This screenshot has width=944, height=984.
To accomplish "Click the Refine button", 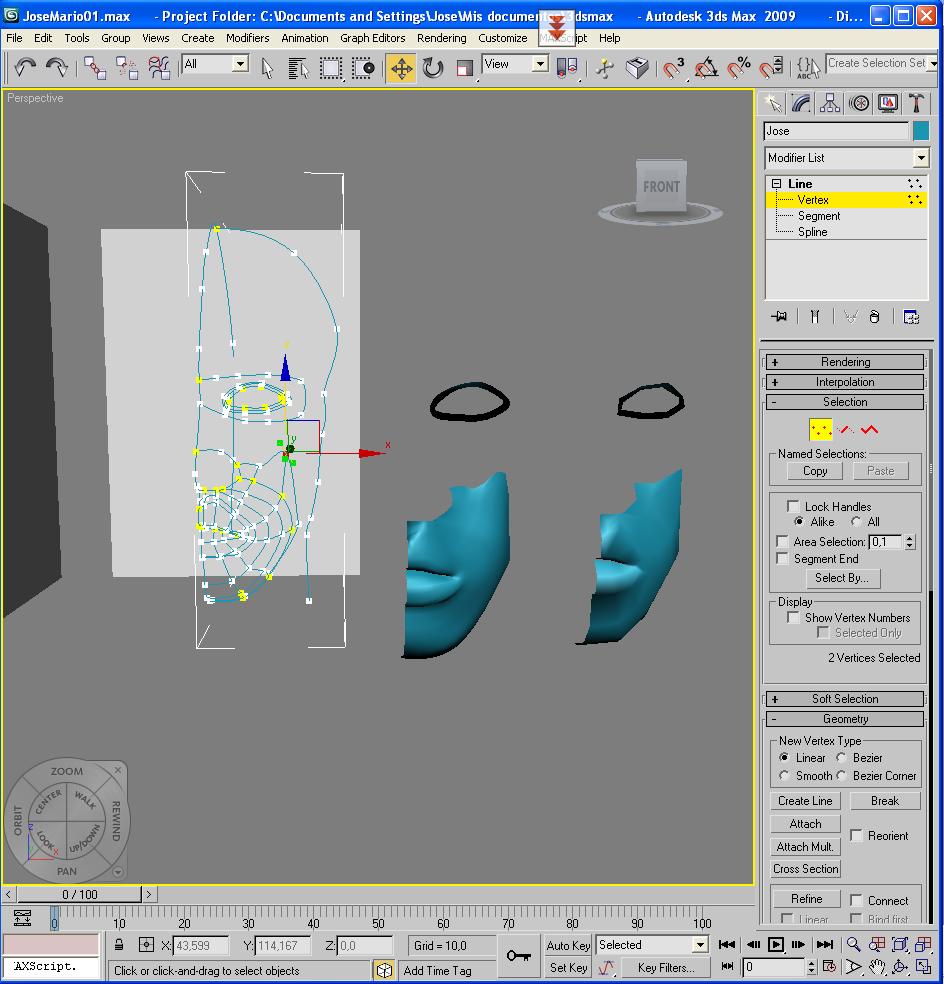I will tap(807, 899).
